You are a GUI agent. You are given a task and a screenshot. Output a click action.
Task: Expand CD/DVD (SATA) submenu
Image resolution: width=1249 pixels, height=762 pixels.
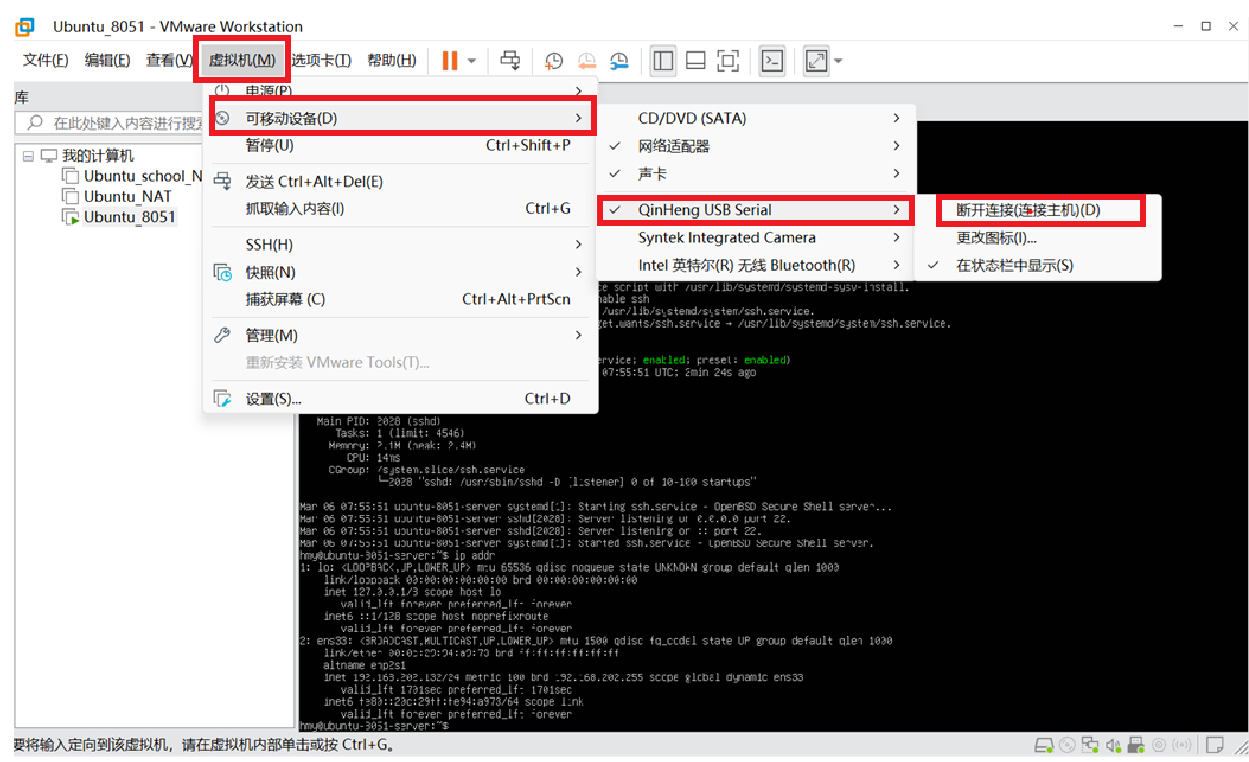[755, 118]
